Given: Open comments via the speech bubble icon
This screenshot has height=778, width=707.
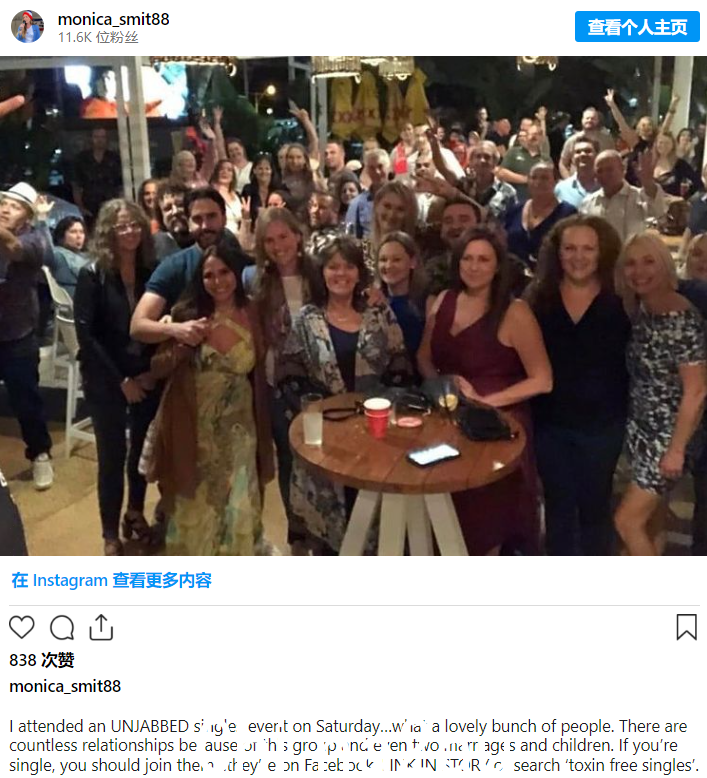Looking at the screenshot, I should 62,628.
